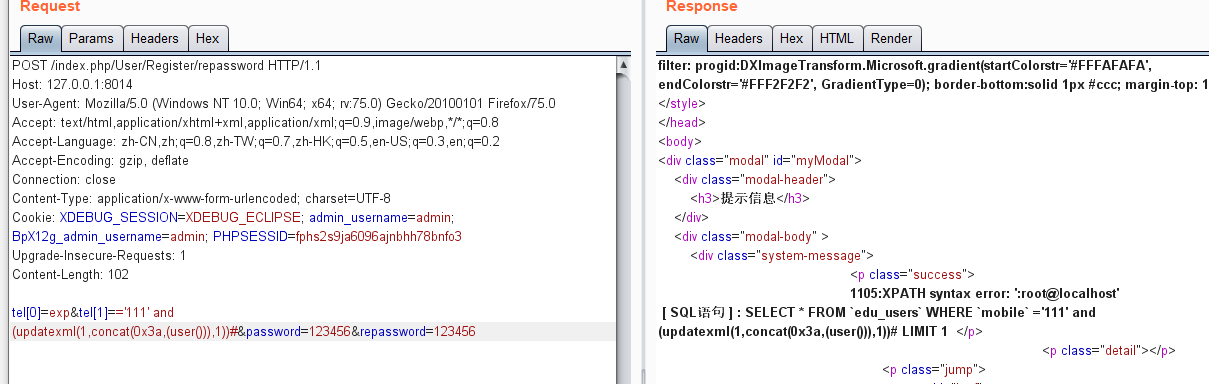Viewport: 1209px width, 384px height.
Task: Click the XDEBUG_ECLIPSE cookie value
Action: click(243, 217)
